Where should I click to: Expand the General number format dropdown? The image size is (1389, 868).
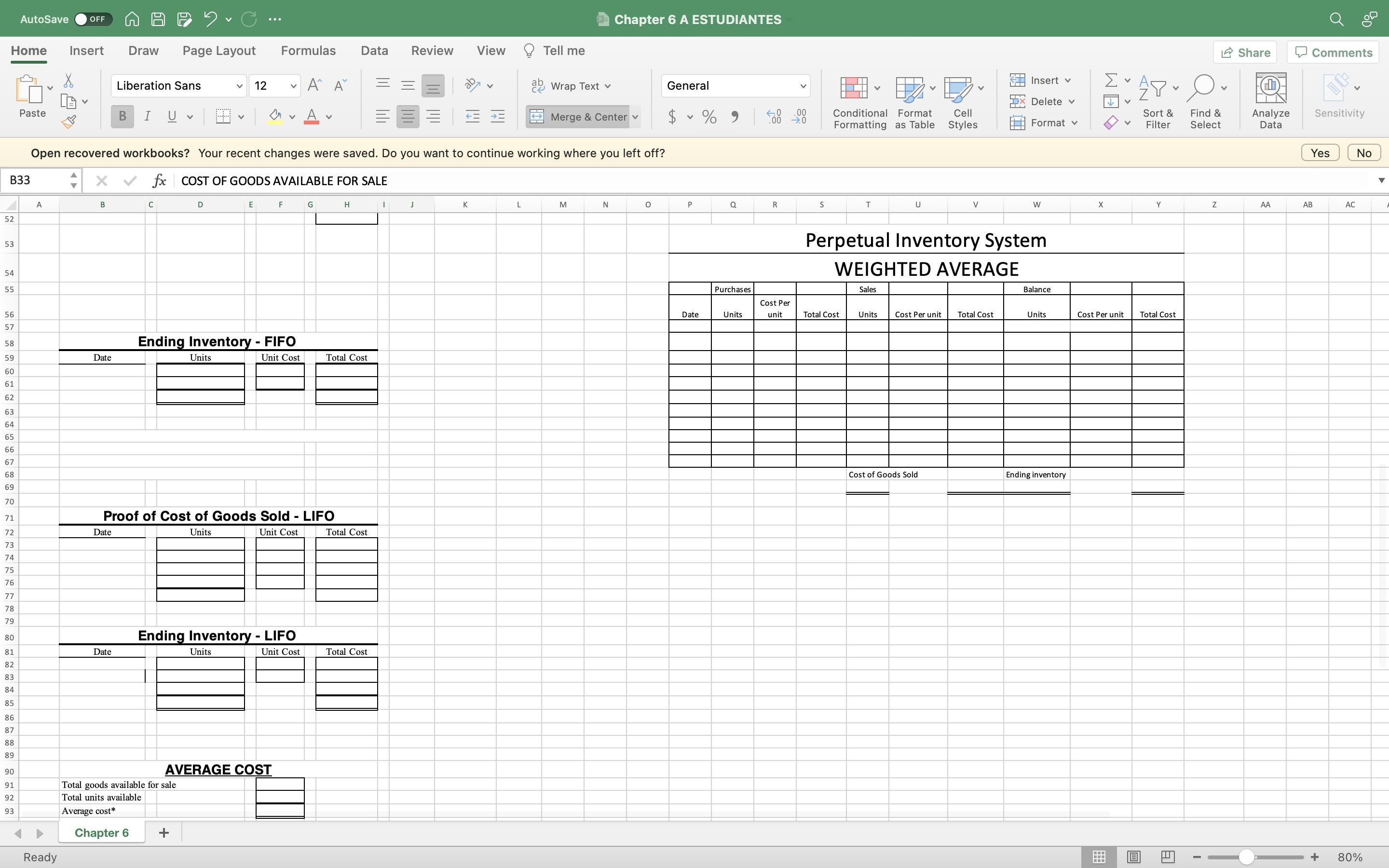click(x=803, y=86)
